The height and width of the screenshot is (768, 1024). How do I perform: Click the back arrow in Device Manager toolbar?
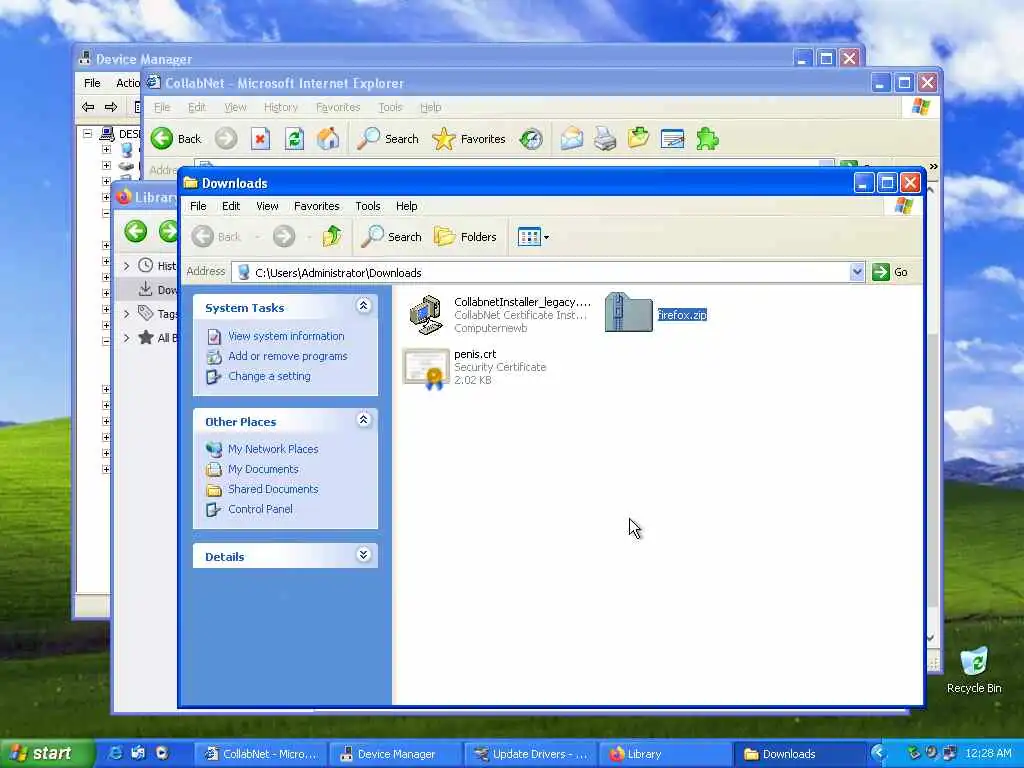[x=88, y=106]
